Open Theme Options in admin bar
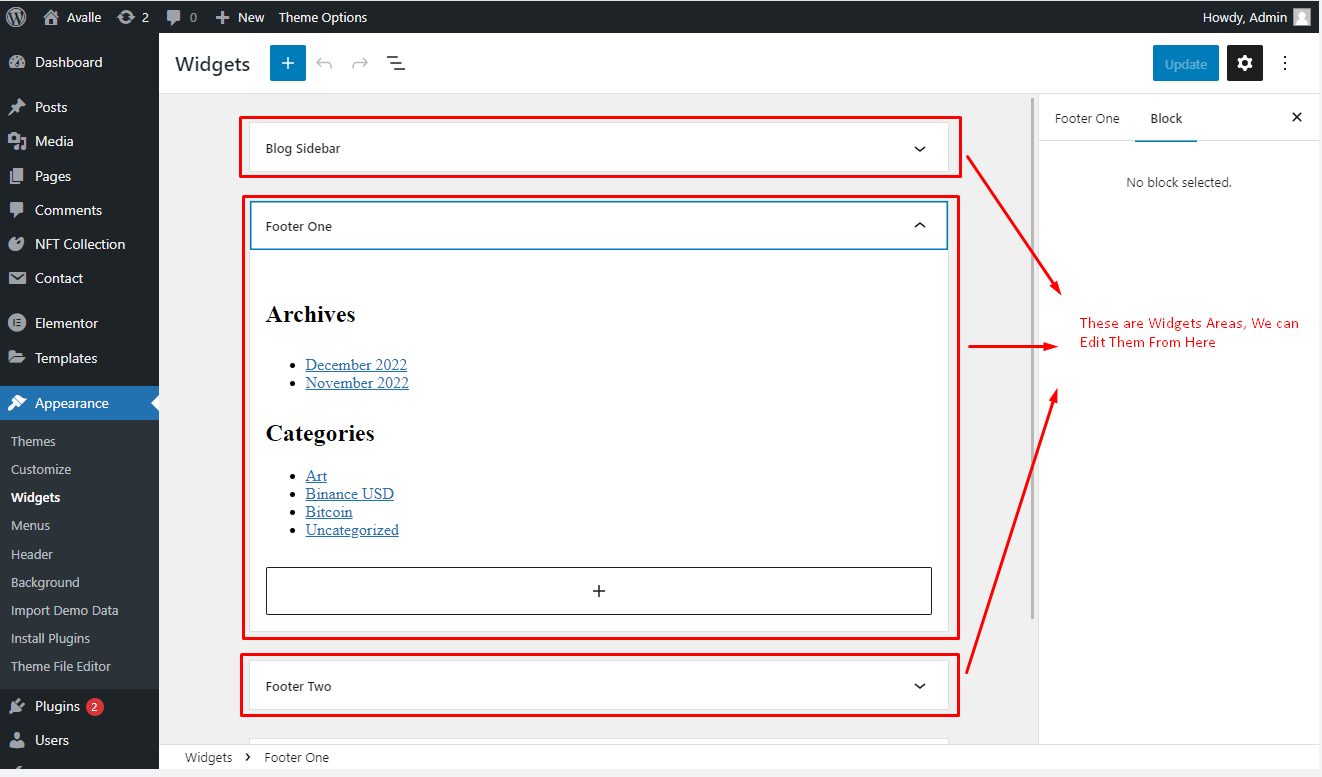Screen dimensions: 1322x777 (322, 17)
